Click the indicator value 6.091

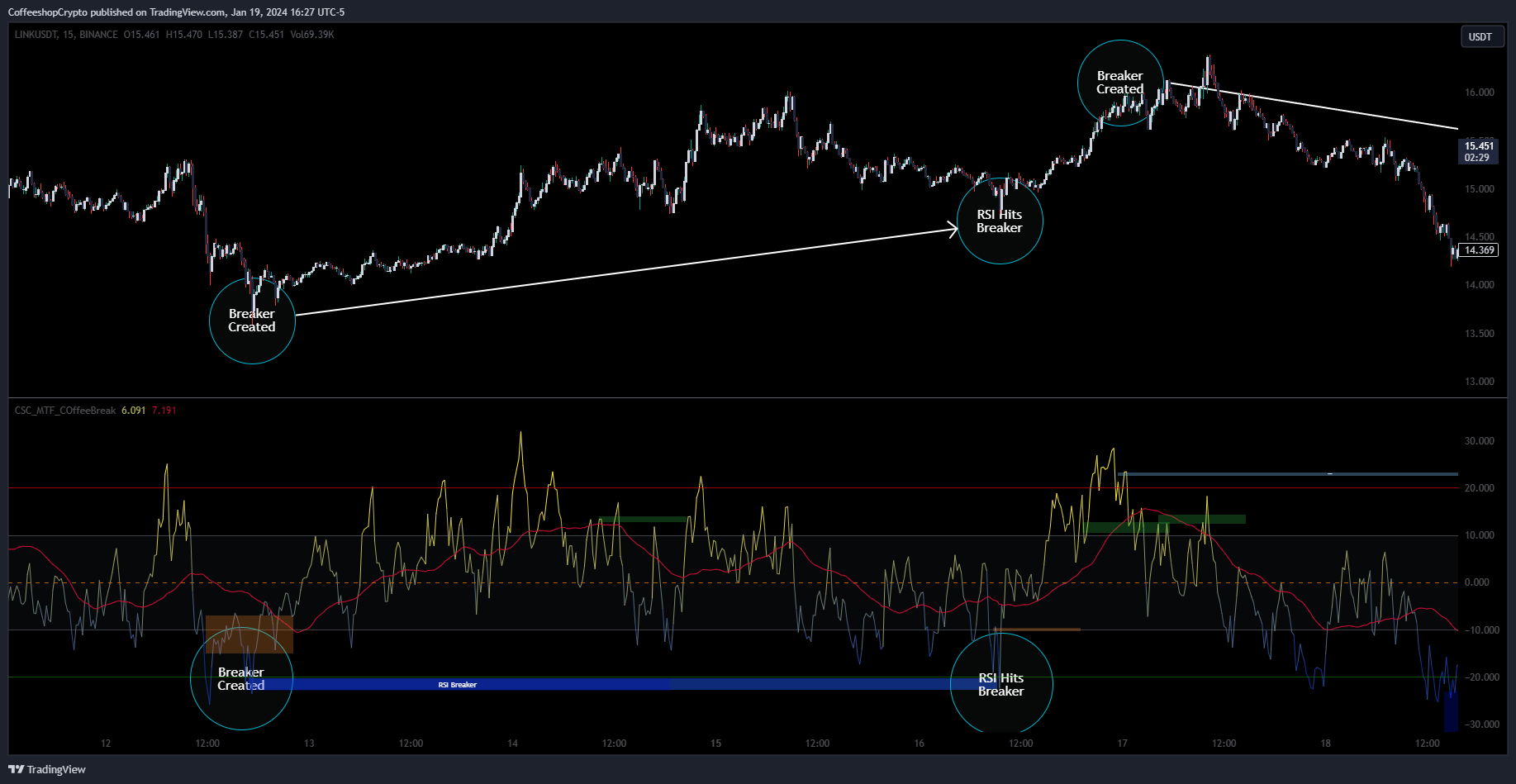pyautogui.click(x=134, y=411)
